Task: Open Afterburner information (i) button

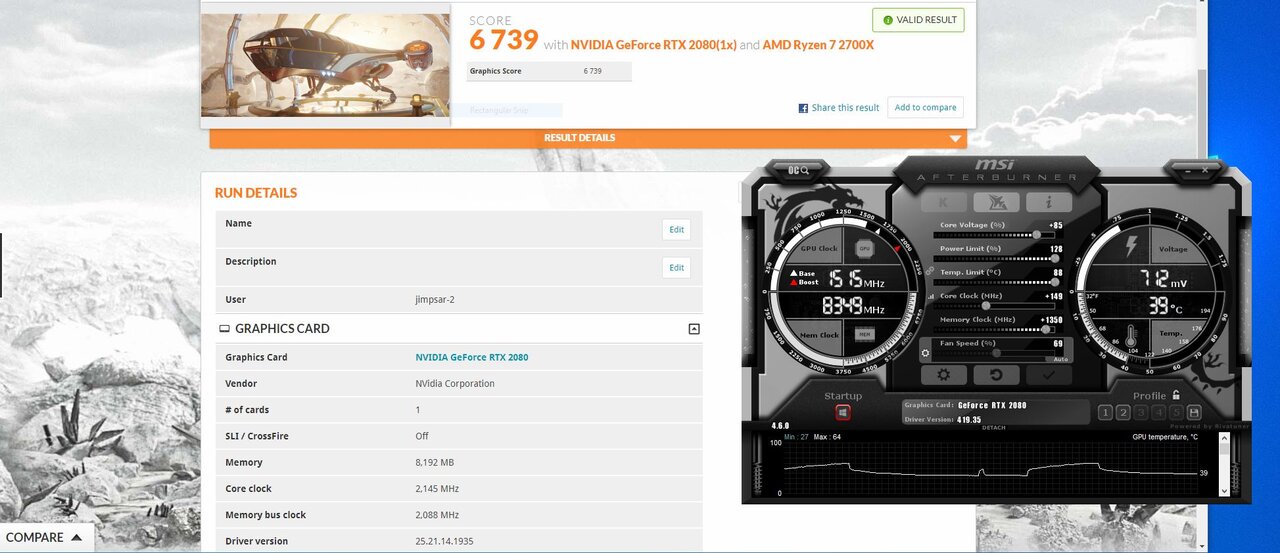Action: pyautogui.click(x=1049, y=201)
